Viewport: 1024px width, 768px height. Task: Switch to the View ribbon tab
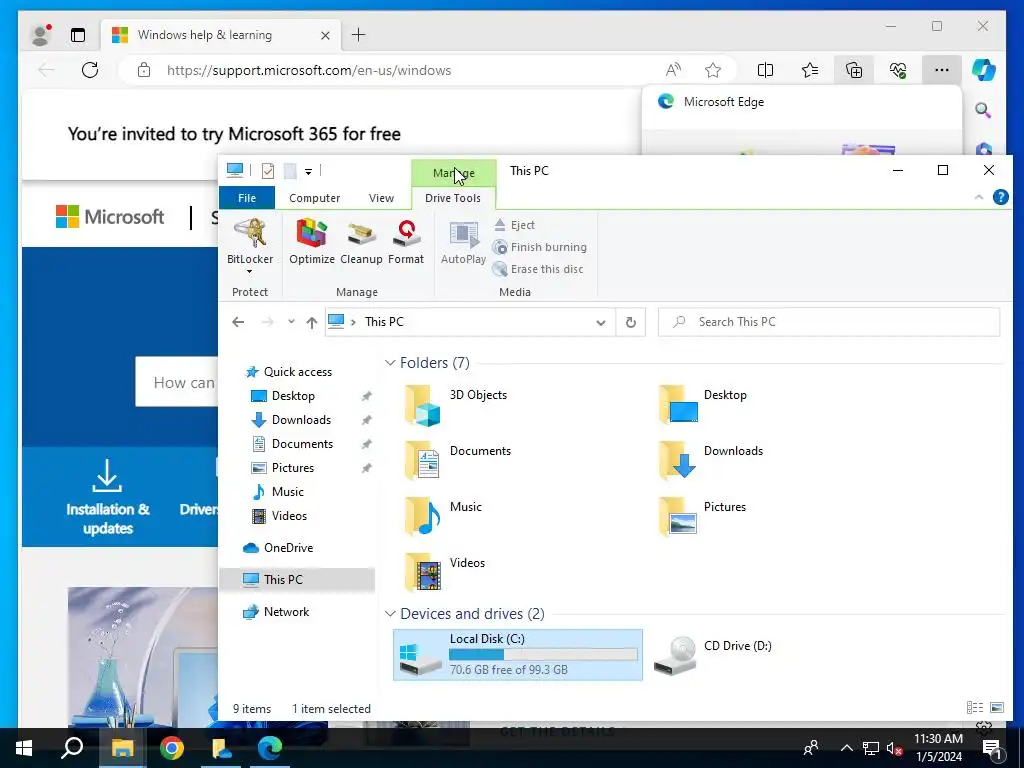(x=381, y=198)
